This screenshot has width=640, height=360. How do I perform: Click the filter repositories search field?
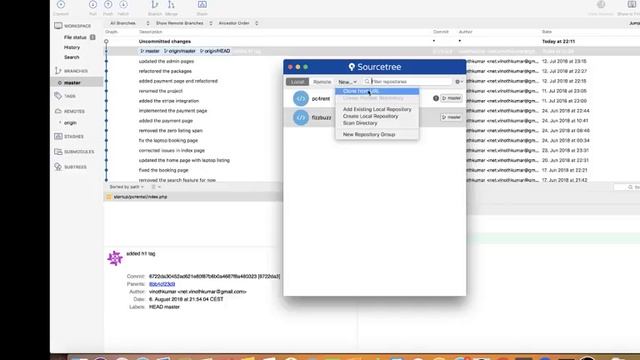pos(407,82)
